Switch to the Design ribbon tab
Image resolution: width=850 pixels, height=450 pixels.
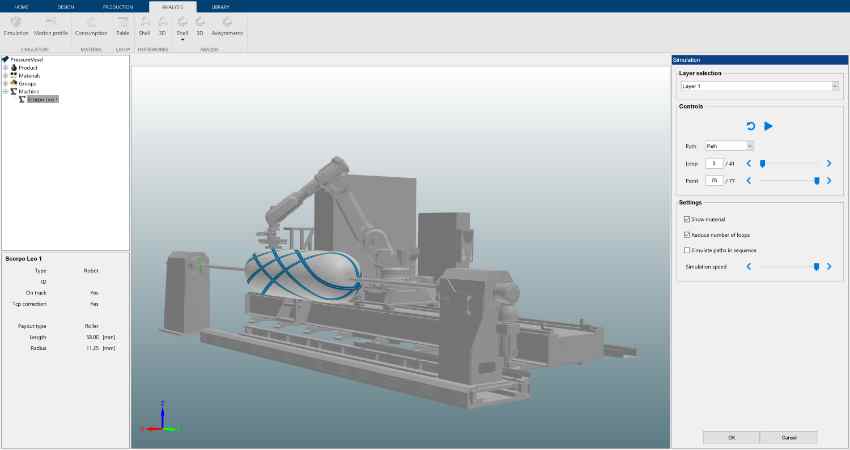click(x=66, y=6)
